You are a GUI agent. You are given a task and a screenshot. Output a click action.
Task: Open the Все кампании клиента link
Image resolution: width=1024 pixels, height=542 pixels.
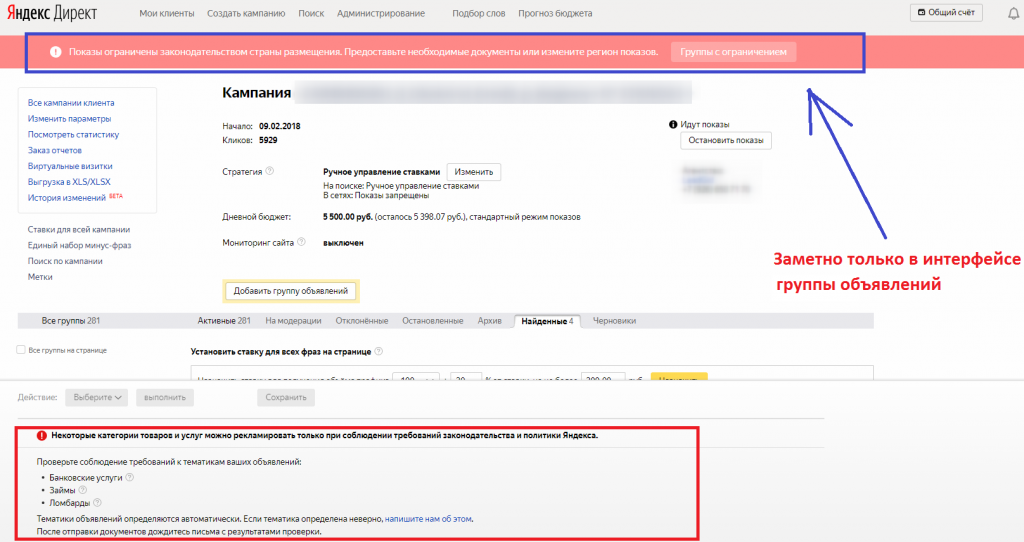[71, 103]
